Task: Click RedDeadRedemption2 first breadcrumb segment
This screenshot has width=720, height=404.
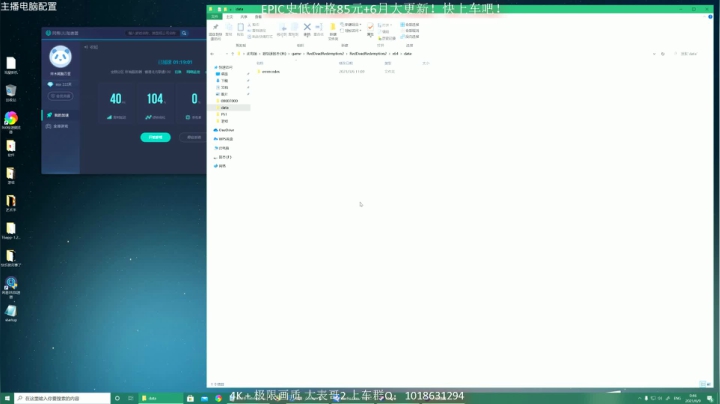Action: click(325, 54)
